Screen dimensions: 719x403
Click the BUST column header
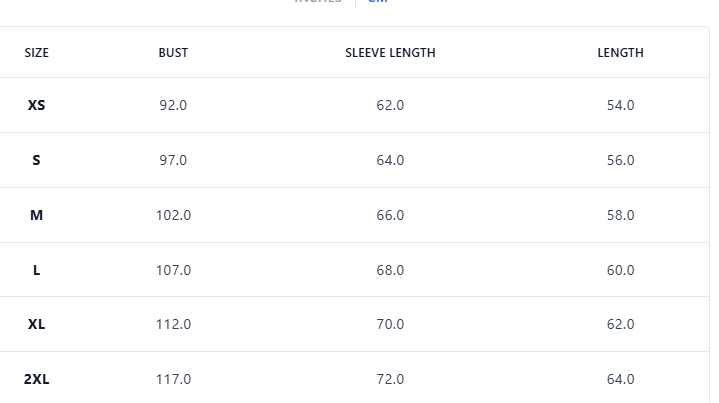point(173,53)
